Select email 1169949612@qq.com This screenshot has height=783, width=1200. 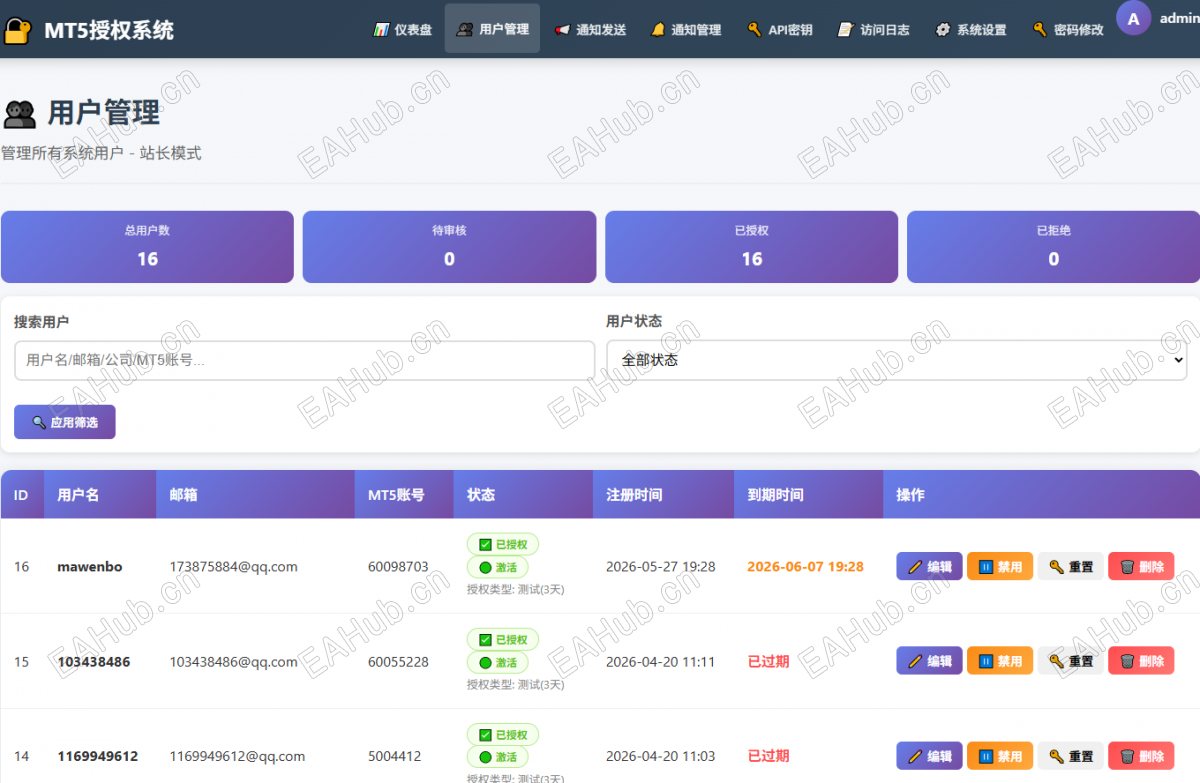tap(237, 756)
